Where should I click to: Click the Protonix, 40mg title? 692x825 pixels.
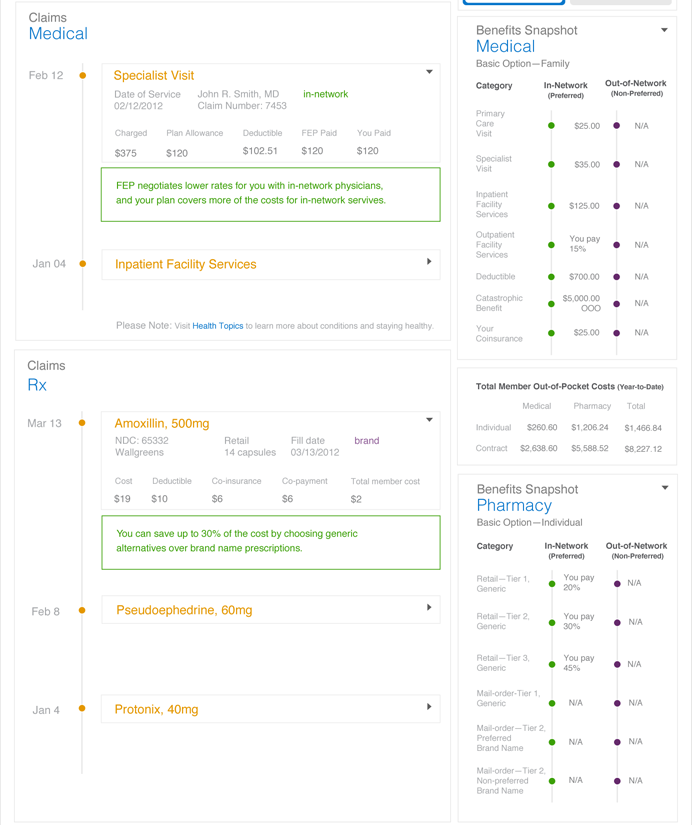[156, 709]
